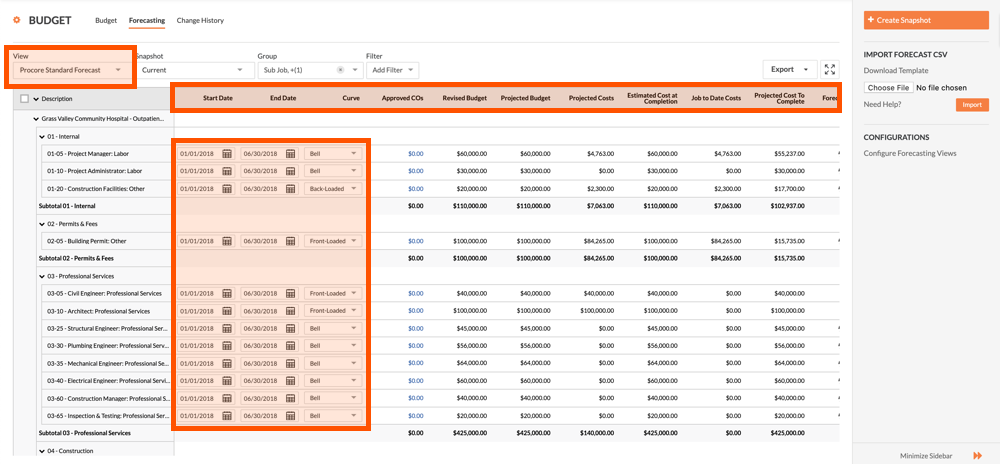1000x464 pixels.
Task: Click the Create Snapshot button
Action: point(926,20)
